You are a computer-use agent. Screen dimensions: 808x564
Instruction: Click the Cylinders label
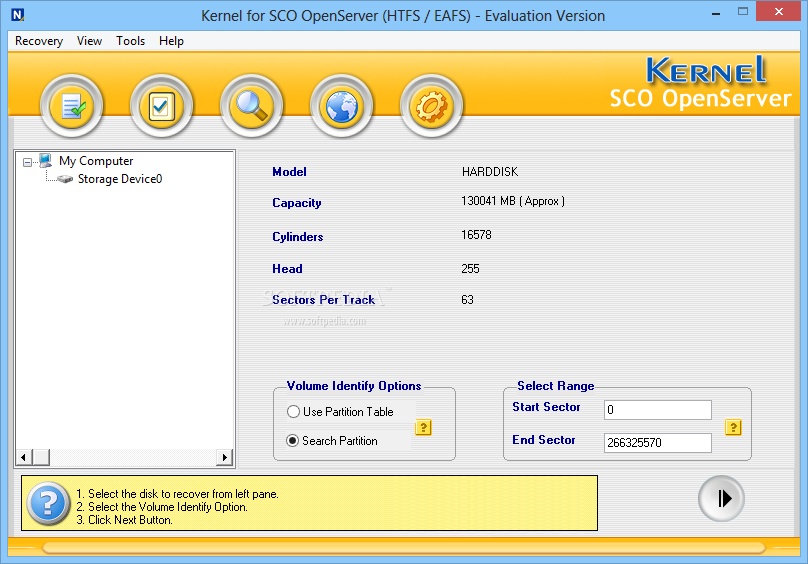298,237
